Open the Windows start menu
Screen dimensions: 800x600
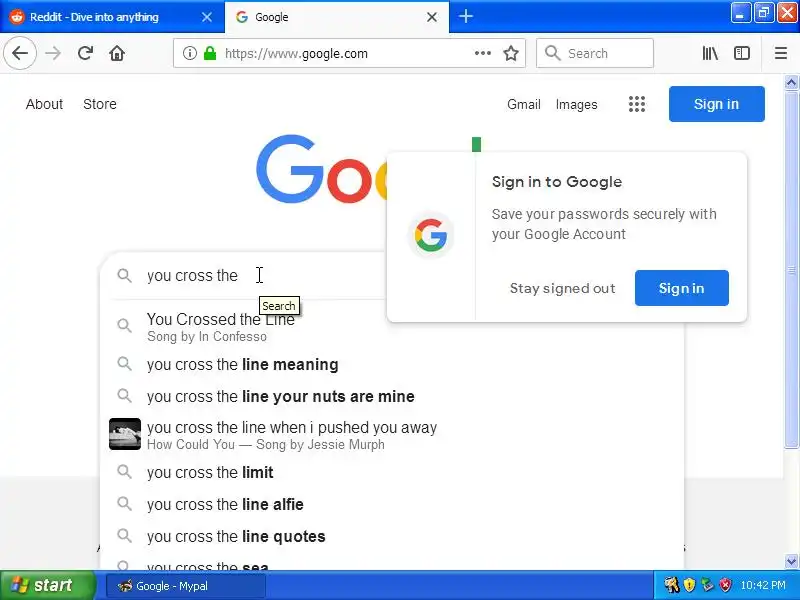(47, 585)
